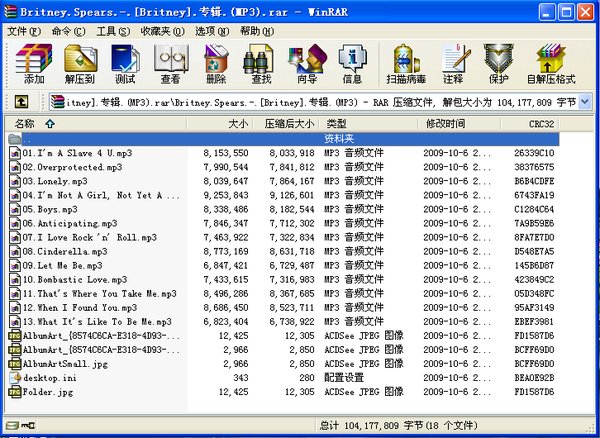Select file 02. Overprotected.mp3
Screen dimensions: 600x438
coord(72,167)
